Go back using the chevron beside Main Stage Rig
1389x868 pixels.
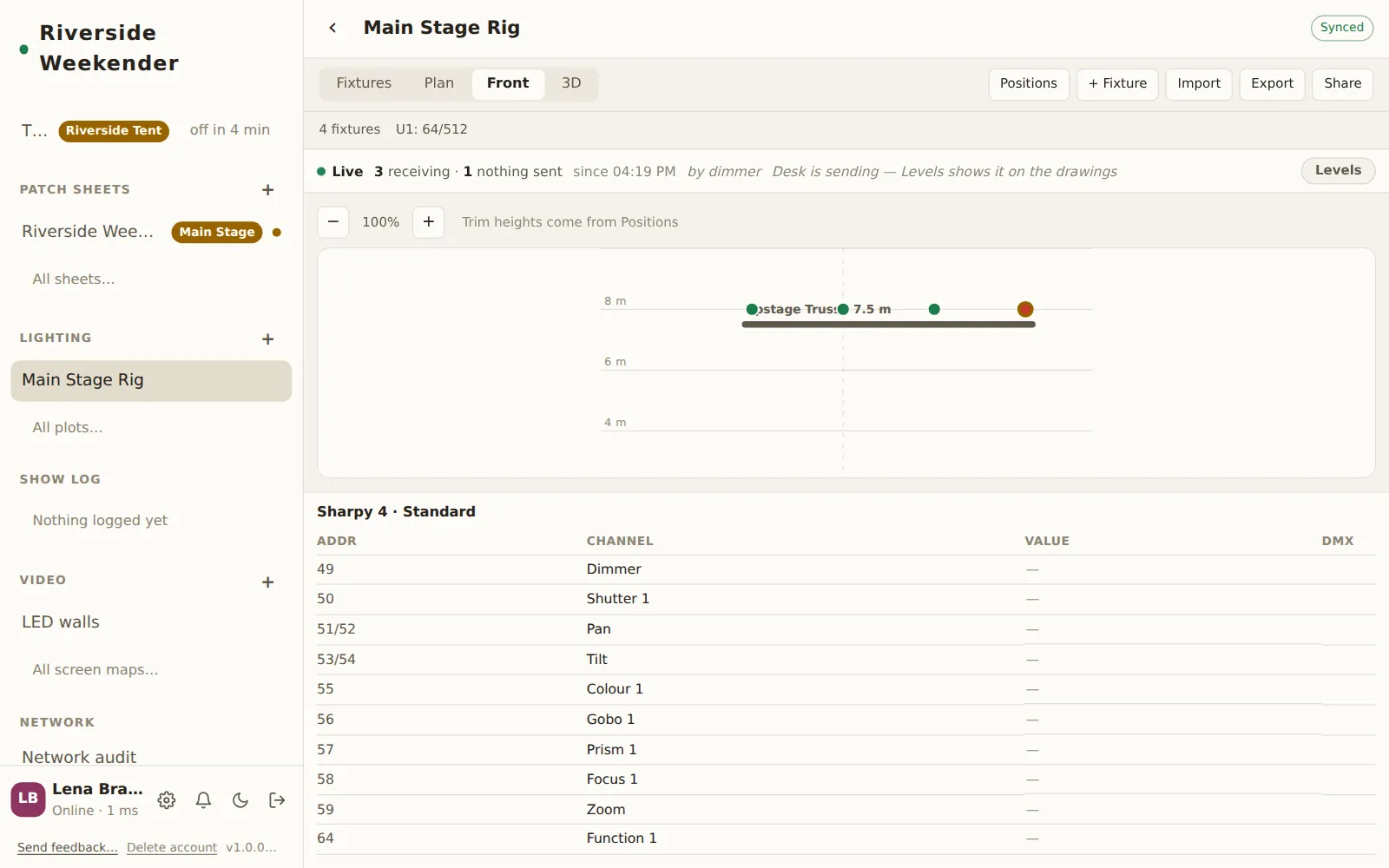(332, 28)
